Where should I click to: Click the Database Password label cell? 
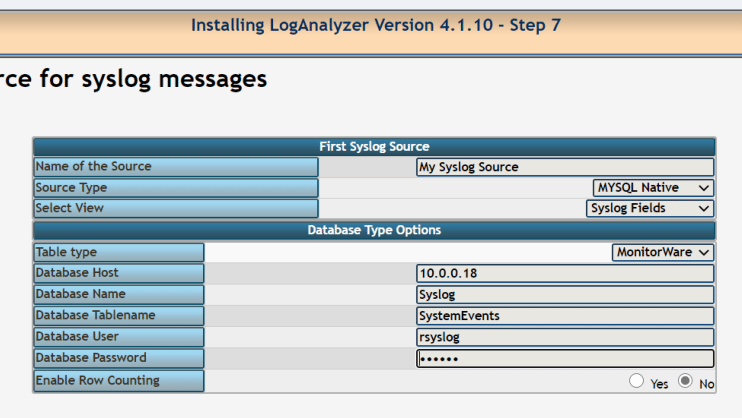click(119, 358)
